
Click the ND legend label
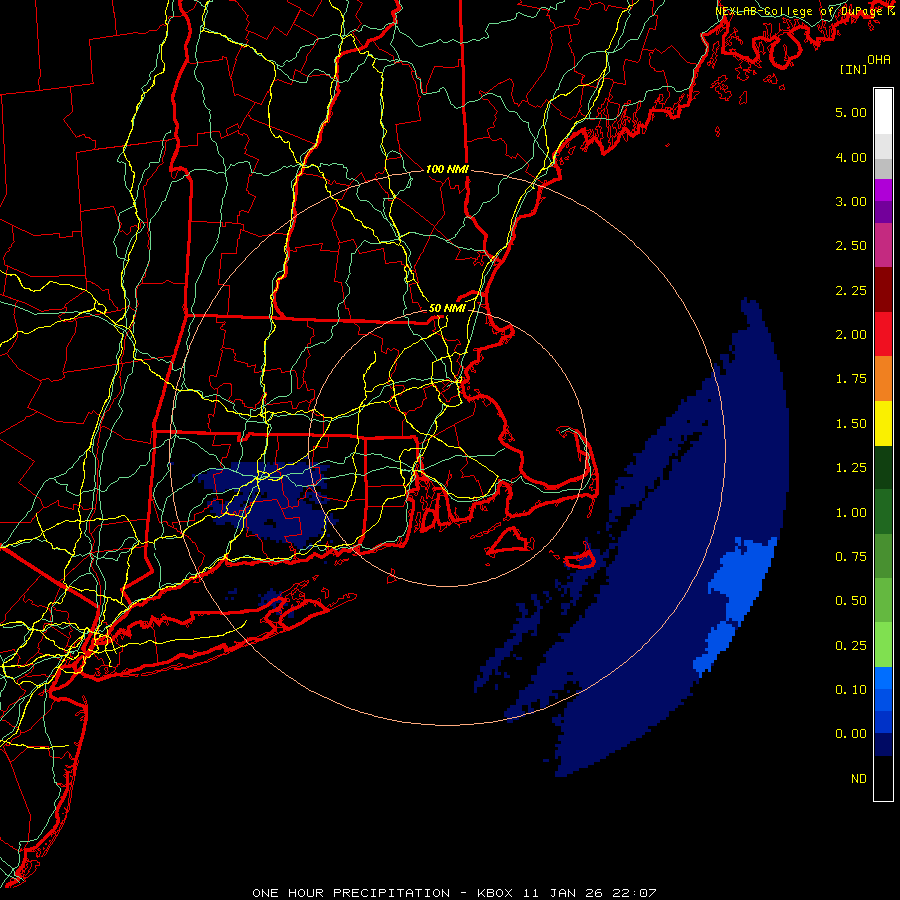[859, 779]
